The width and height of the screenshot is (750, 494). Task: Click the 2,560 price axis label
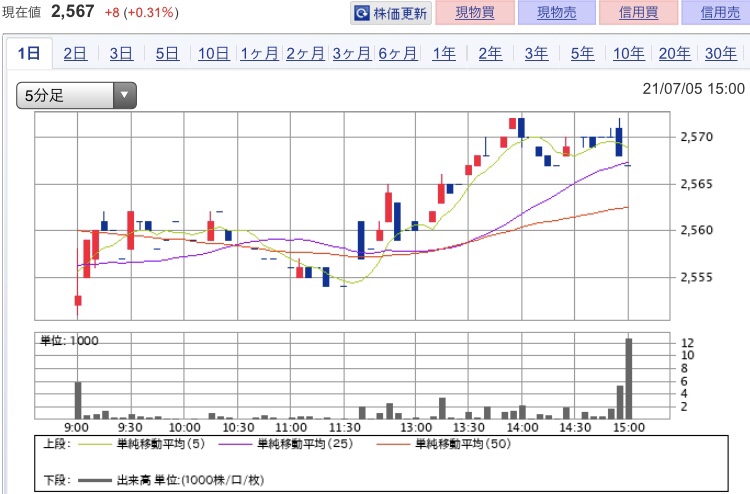[696, 231]
